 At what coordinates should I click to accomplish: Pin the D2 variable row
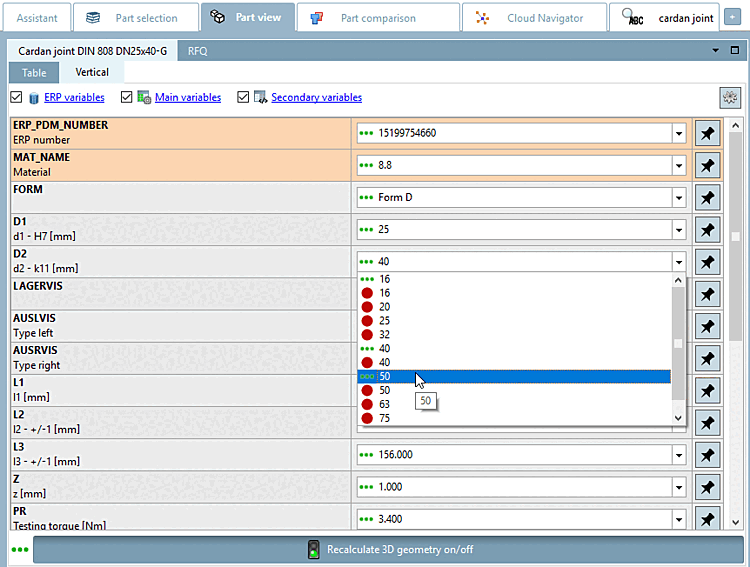click(x=707, y=262)
